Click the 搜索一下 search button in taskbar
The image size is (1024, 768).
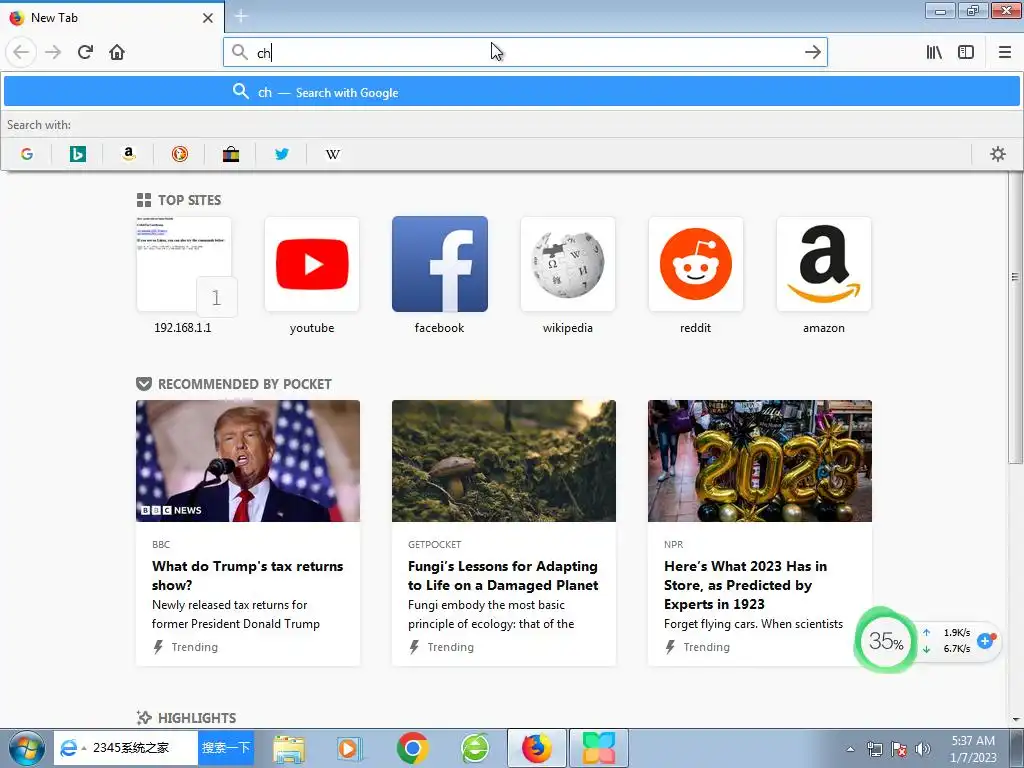click(225, 747)
